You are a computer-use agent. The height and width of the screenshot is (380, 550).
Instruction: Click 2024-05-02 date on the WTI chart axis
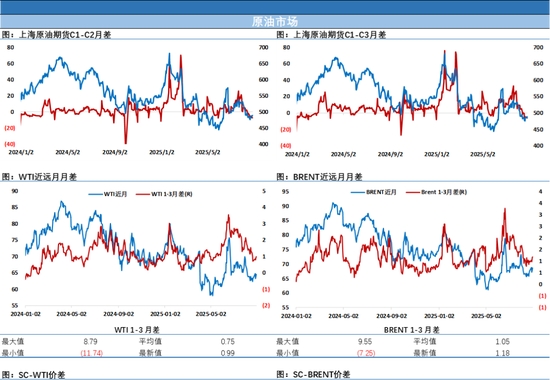71,314
